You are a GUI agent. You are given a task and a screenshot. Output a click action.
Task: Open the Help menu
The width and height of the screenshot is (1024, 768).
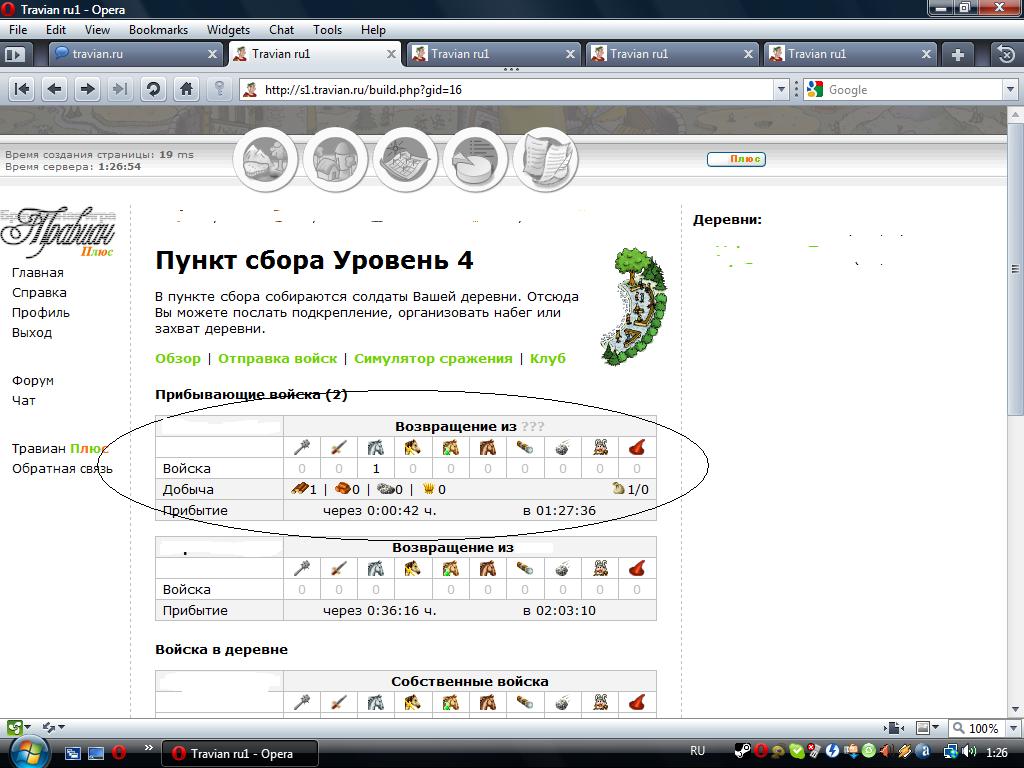click(373, 29)
